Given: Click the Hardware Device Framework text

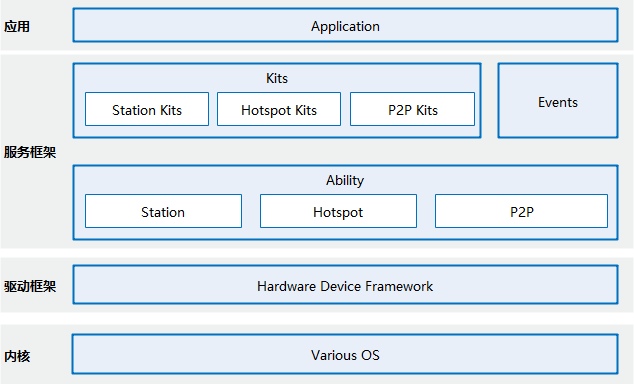Looking at the screenshot, I should click(345, 286).
